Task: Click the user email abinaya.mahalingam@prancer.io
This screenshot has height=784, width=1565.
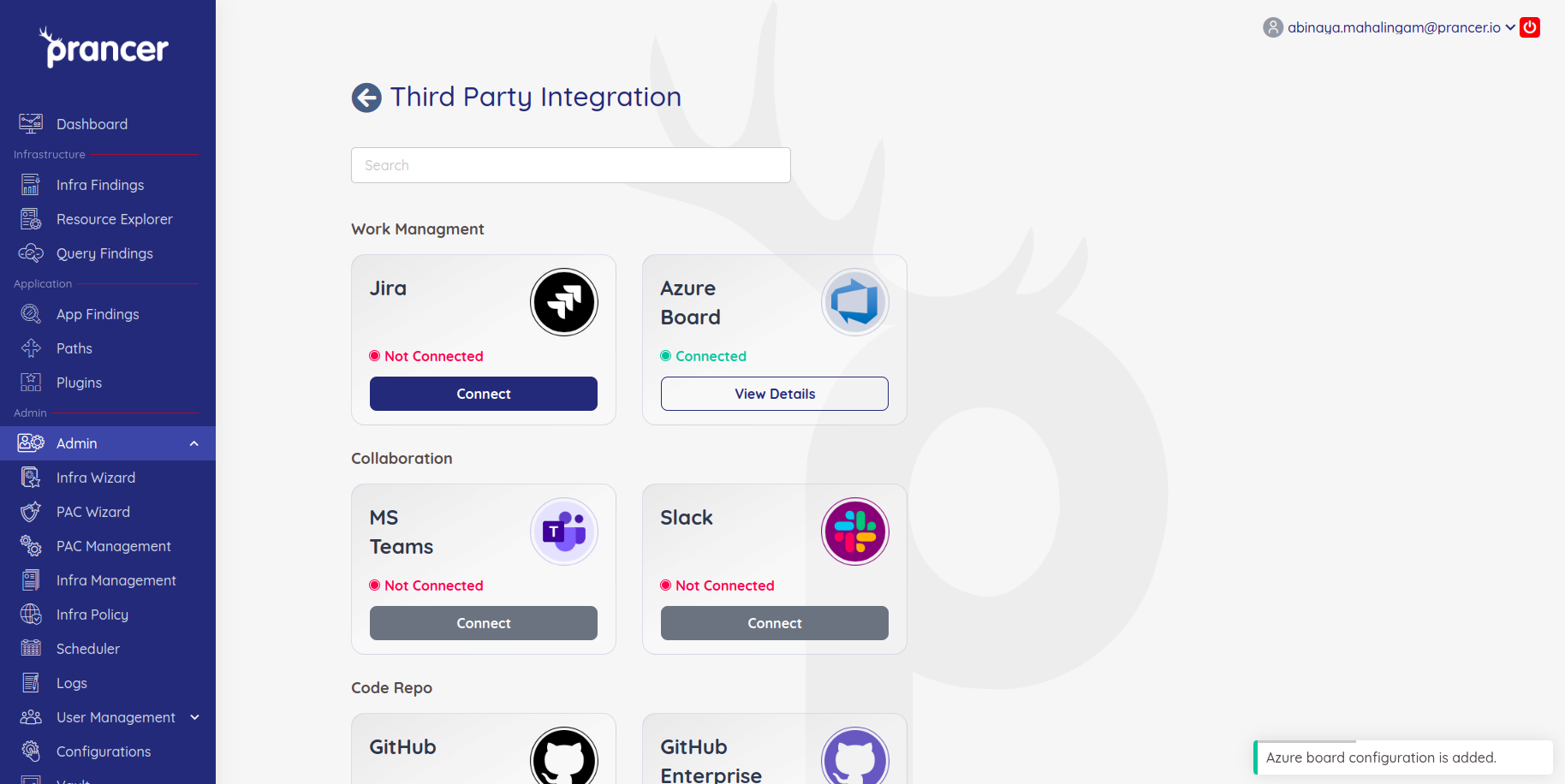Action: [1394, 27]
